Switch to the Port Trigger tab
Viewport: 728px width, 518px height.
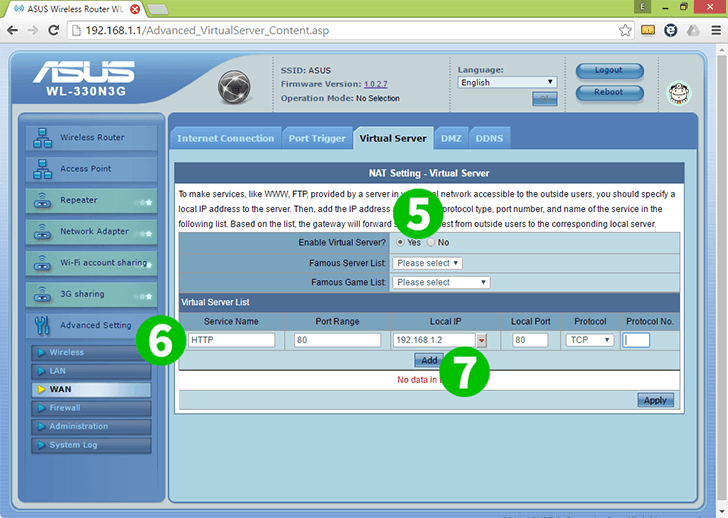[317, 138]
